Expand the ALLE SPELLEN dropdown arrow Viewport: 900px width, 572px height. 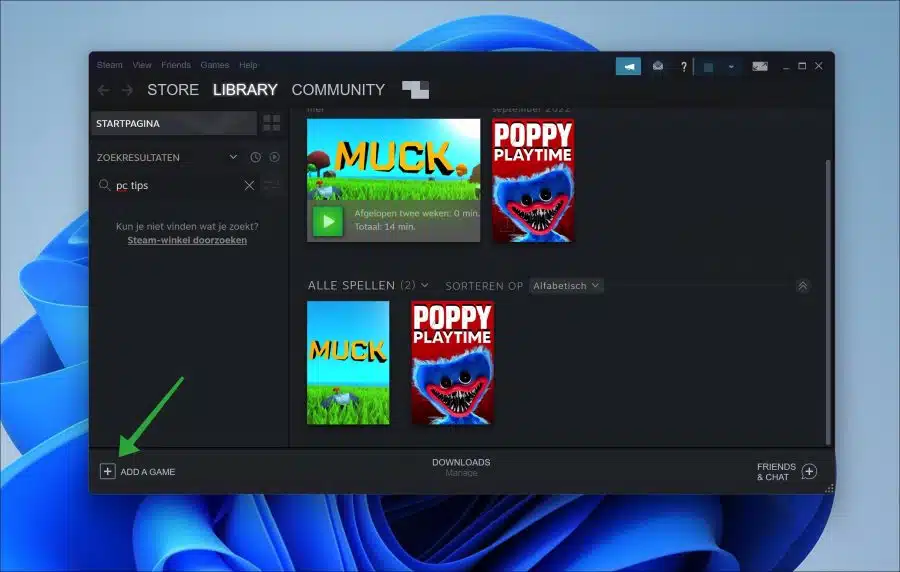(x=425, y=285)
